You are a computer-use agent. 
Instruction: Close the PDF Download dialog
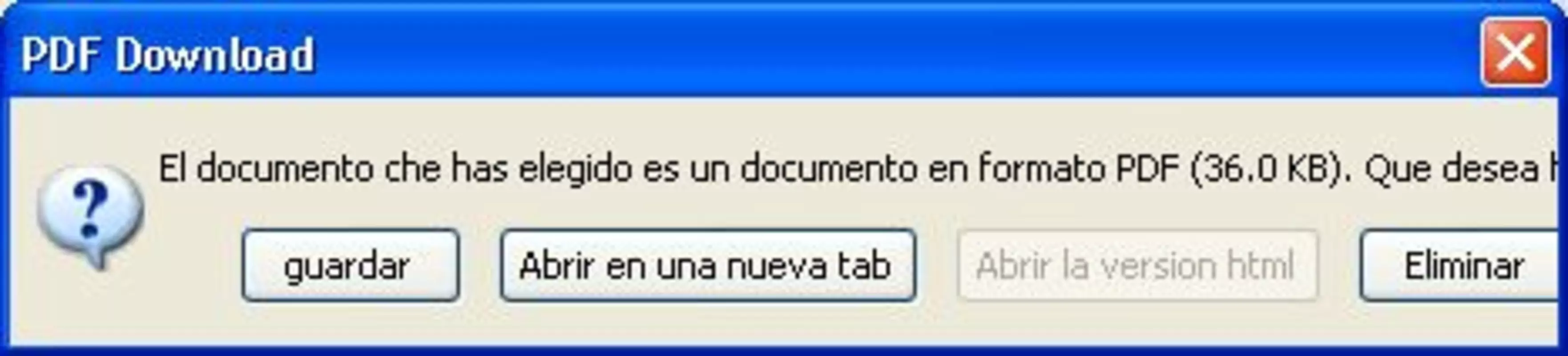tap(1515, 53)
